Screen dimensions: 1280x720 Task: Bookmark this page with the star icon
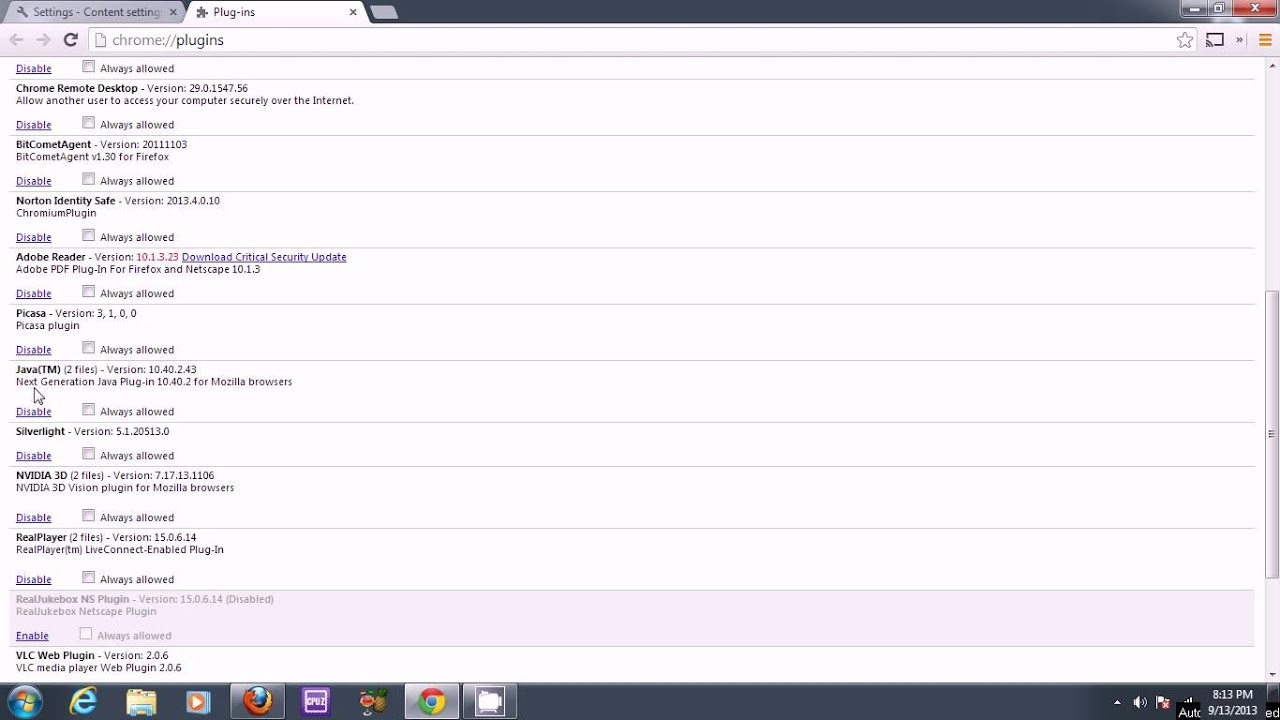pyautogui.click(x=1185, y=40)
